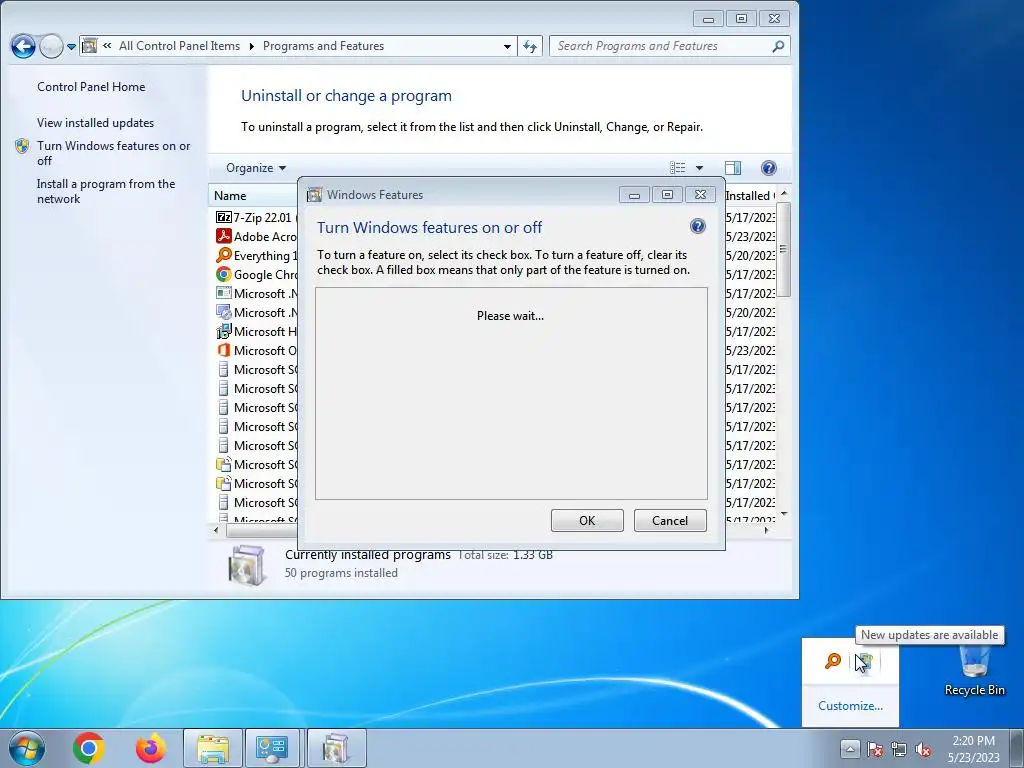Click the Back navigation arrow
Viewport: 1024px width, 768px height.
click(24, 46)
